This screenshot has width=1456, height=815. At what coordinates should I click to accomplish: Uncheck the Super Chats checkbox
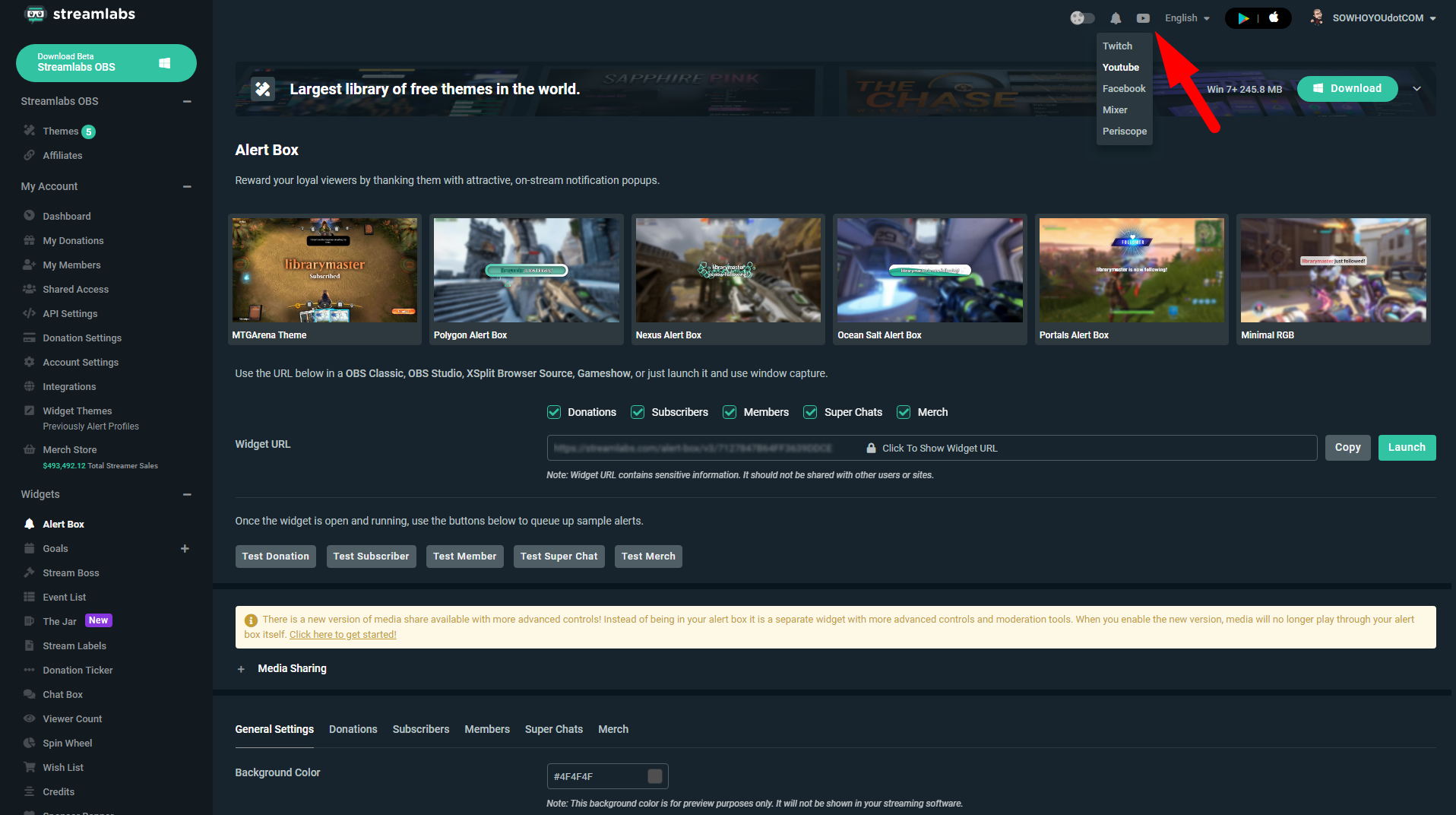tap(810, 412)
